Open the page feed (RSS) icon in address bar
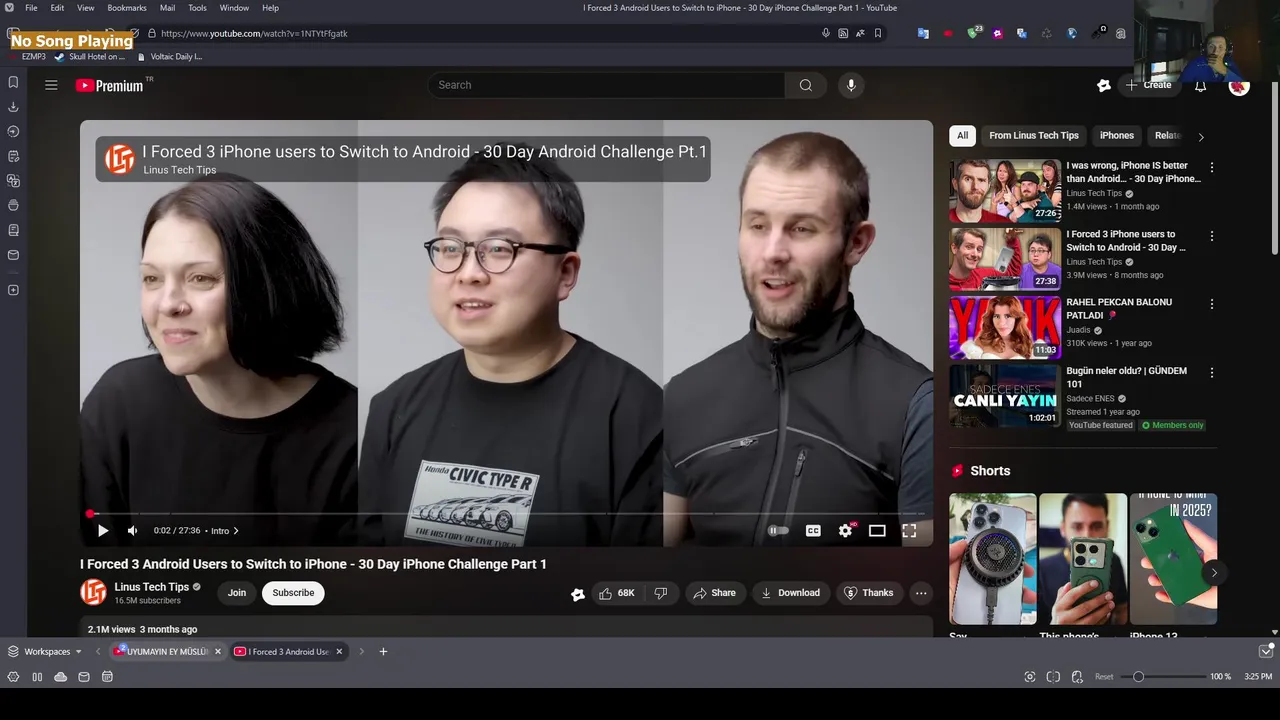The height and width of the screenshot is (720, 1280). point(843,33)
